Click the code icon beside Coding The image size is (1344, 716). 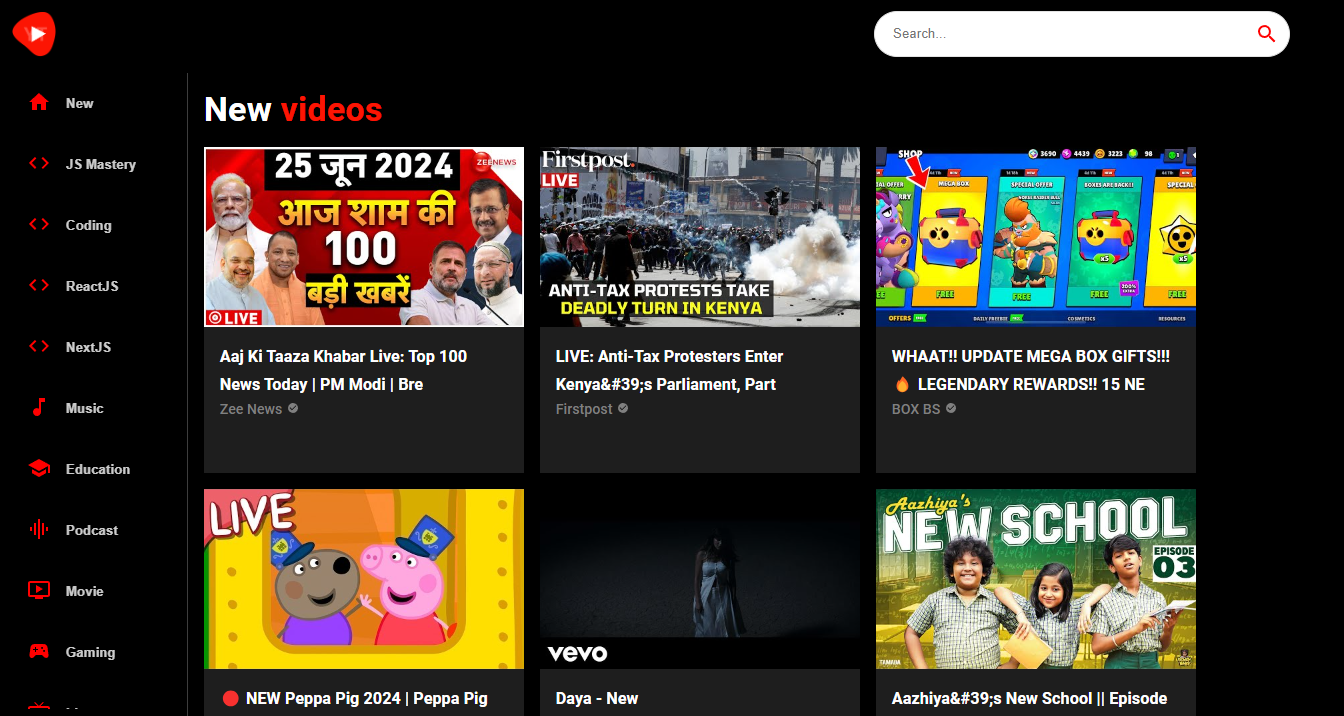pyautogui.click(x=39, y=225)
